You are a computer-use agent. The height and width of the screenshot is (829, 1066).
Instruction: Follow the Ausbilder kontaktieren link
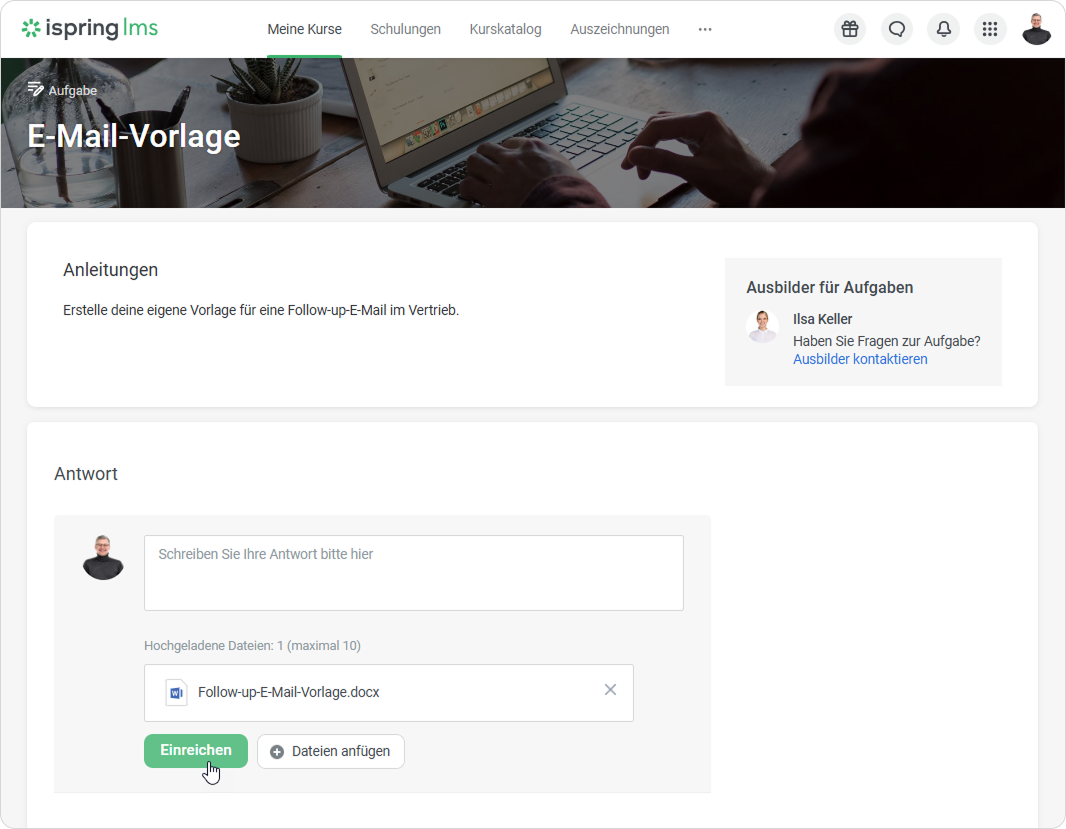(860, 359)
